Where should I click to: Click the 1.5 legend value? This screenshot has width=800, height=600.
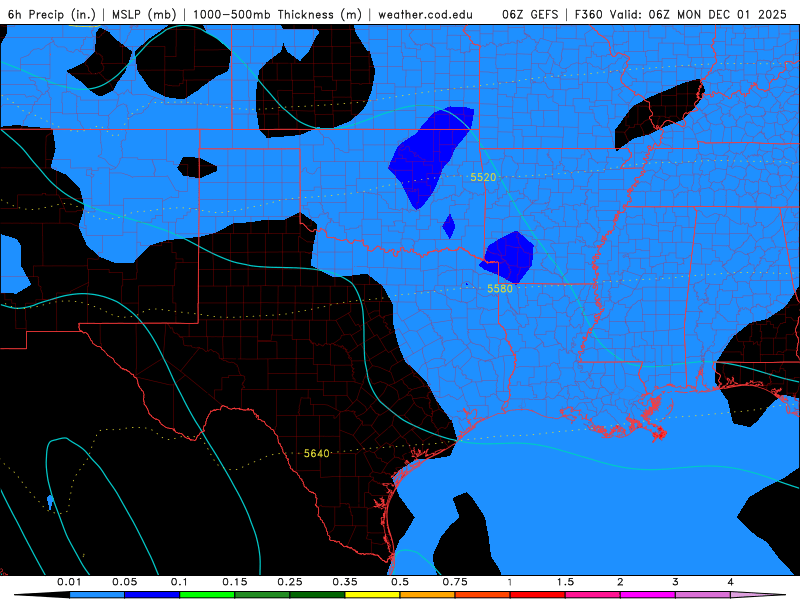click(565, 582)
